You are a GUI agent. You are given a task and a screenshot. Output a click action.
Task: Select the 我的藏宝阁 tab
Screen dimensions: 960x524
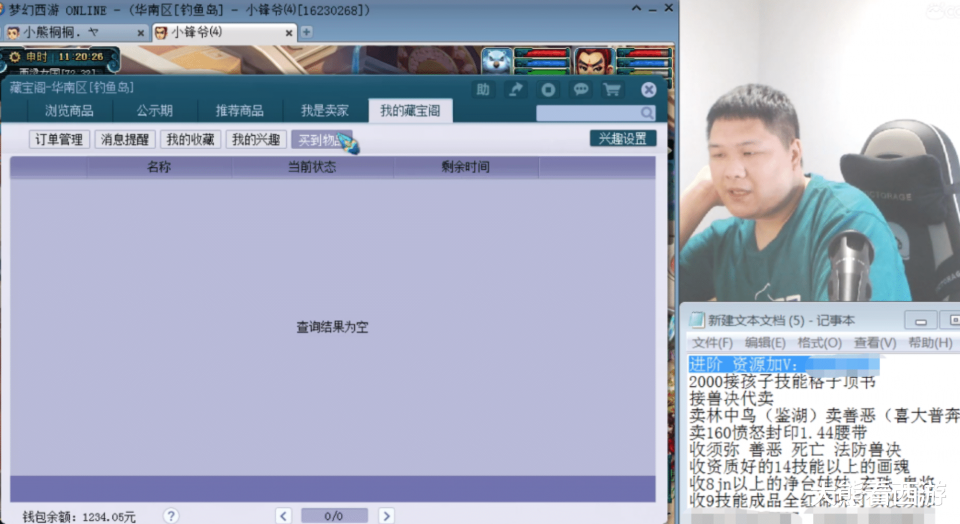410,111
